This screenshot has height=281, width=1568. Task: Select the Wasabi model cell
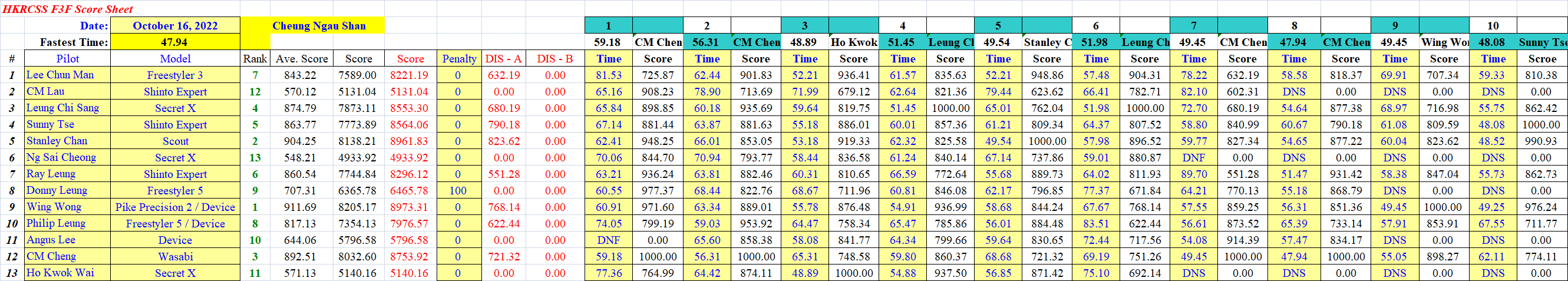tap(174, 256)
